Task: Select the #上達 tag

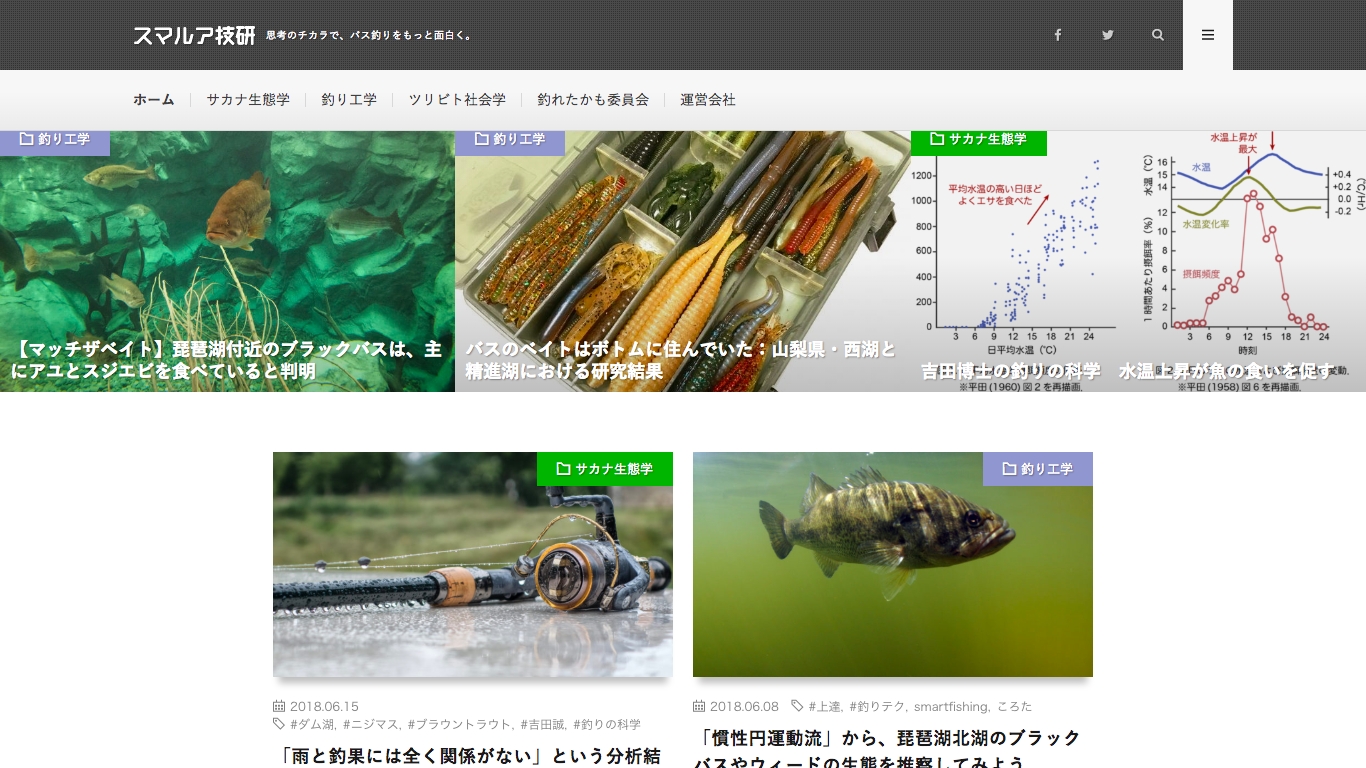Action: 825,706
